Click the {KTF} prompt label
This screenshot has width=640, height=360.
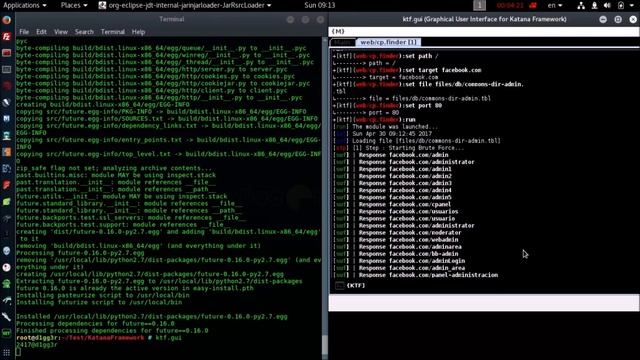tap(356, 286)
